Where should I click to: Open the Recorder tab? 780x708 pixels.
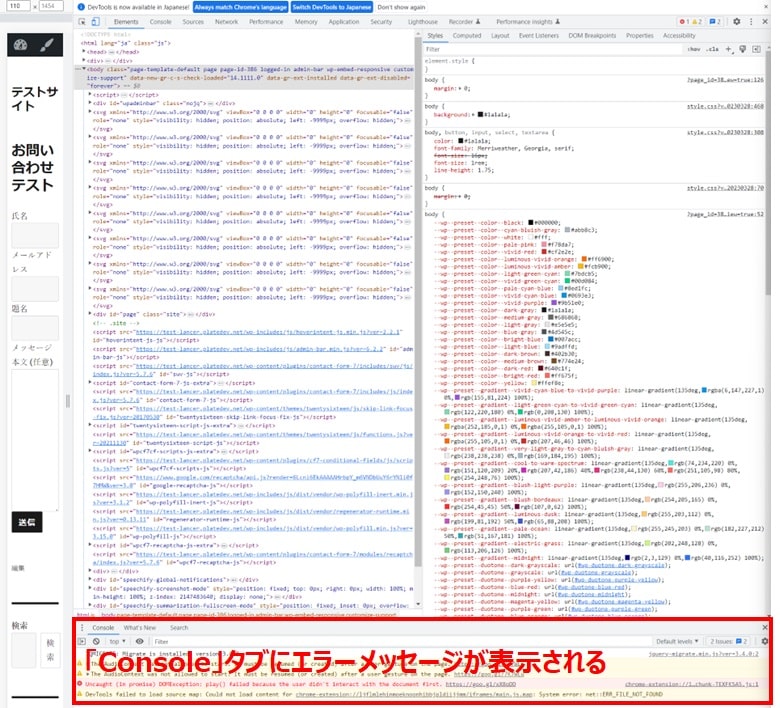464,22
